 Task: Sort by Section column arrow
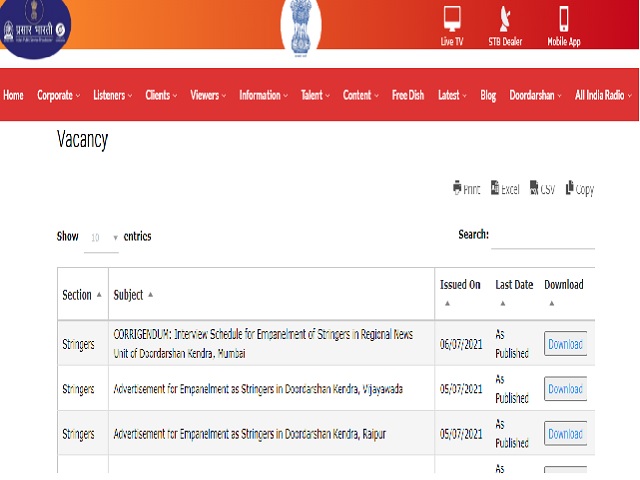[x=99, y=294]
